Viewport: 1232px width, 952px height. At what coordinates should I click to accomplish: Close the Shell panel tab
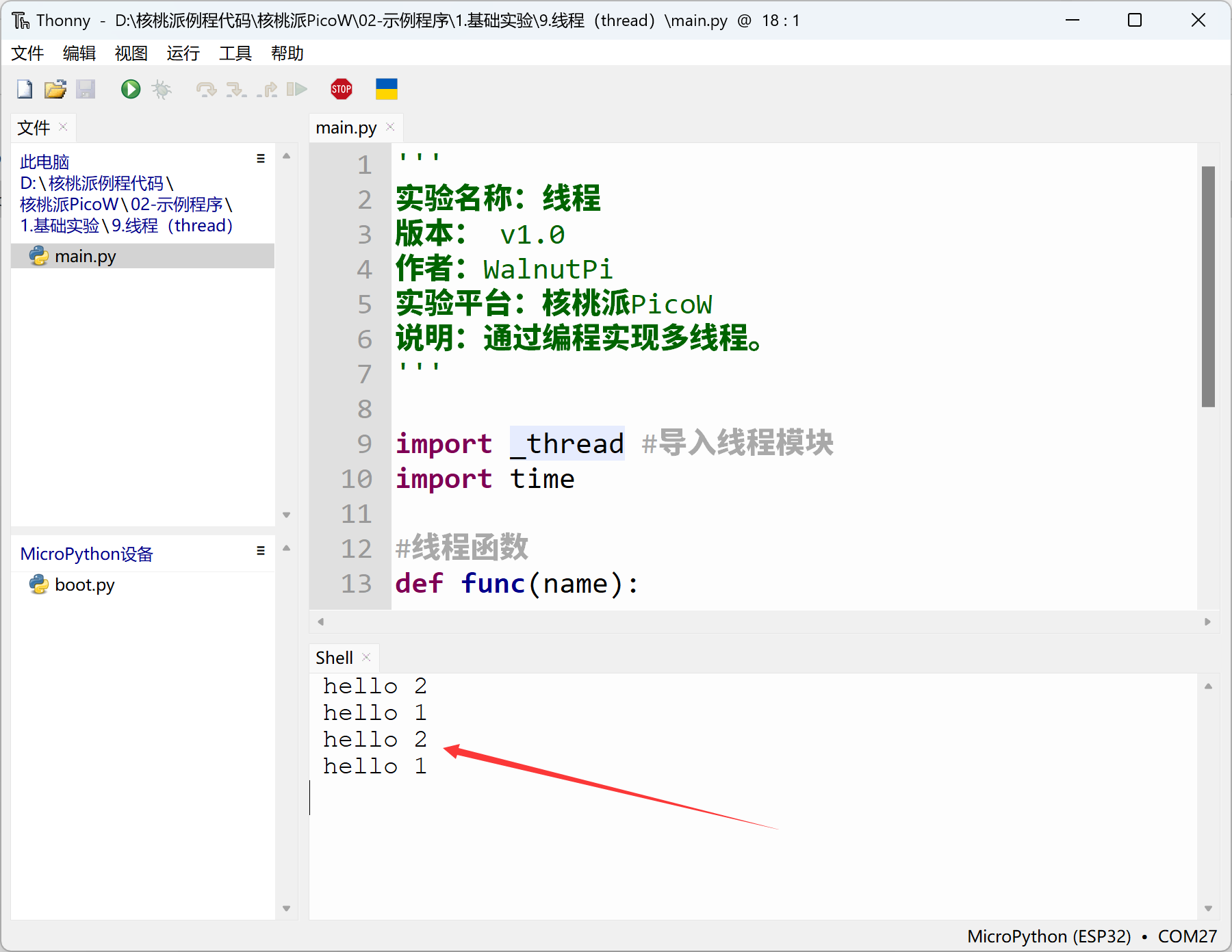[366, 657]
